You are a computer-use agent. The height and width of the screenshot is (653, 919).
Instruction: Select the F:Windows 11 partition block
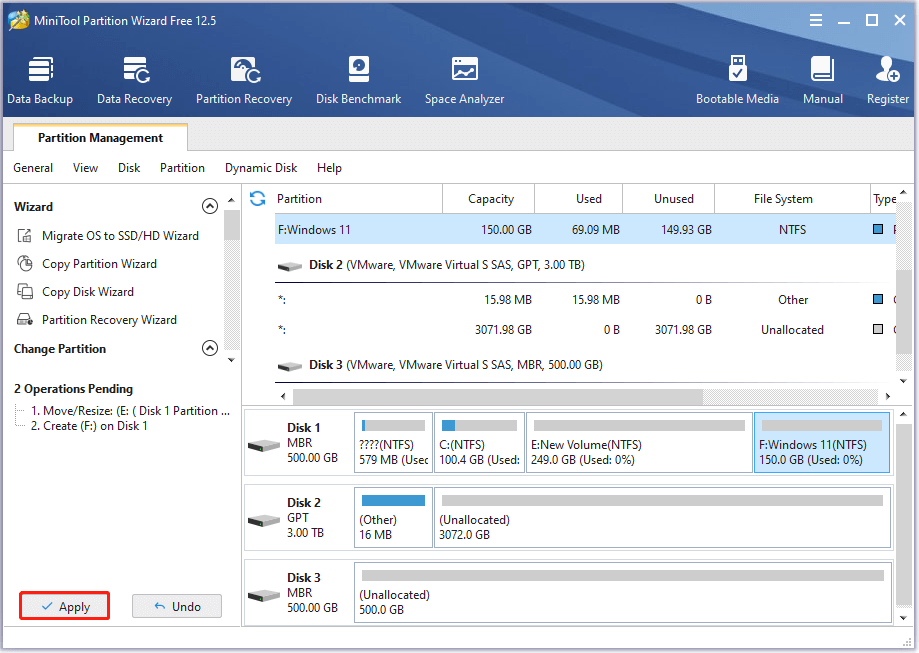(x=822, y=443)
